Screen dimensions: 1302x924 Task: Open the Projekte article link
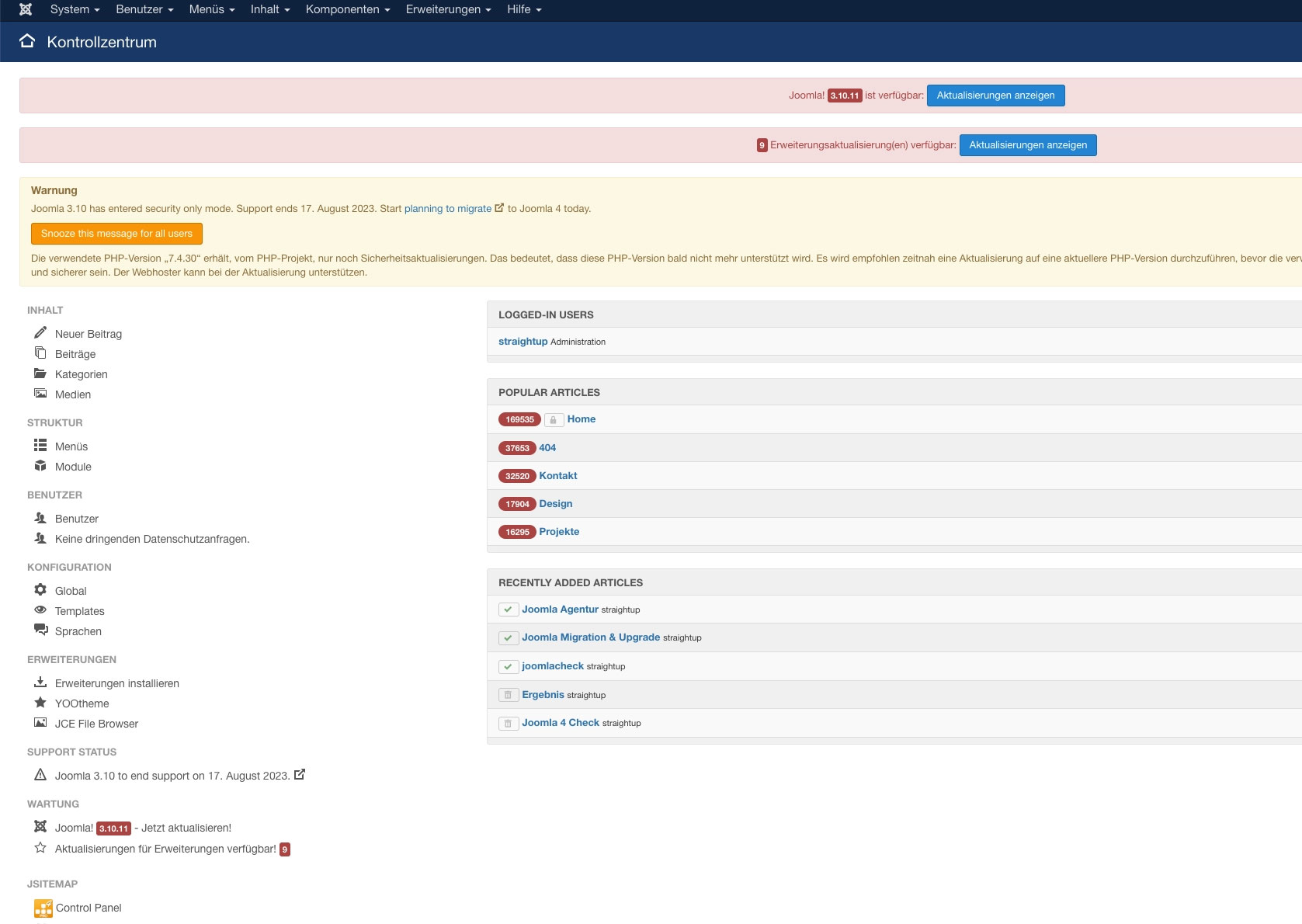coord(559,531)
